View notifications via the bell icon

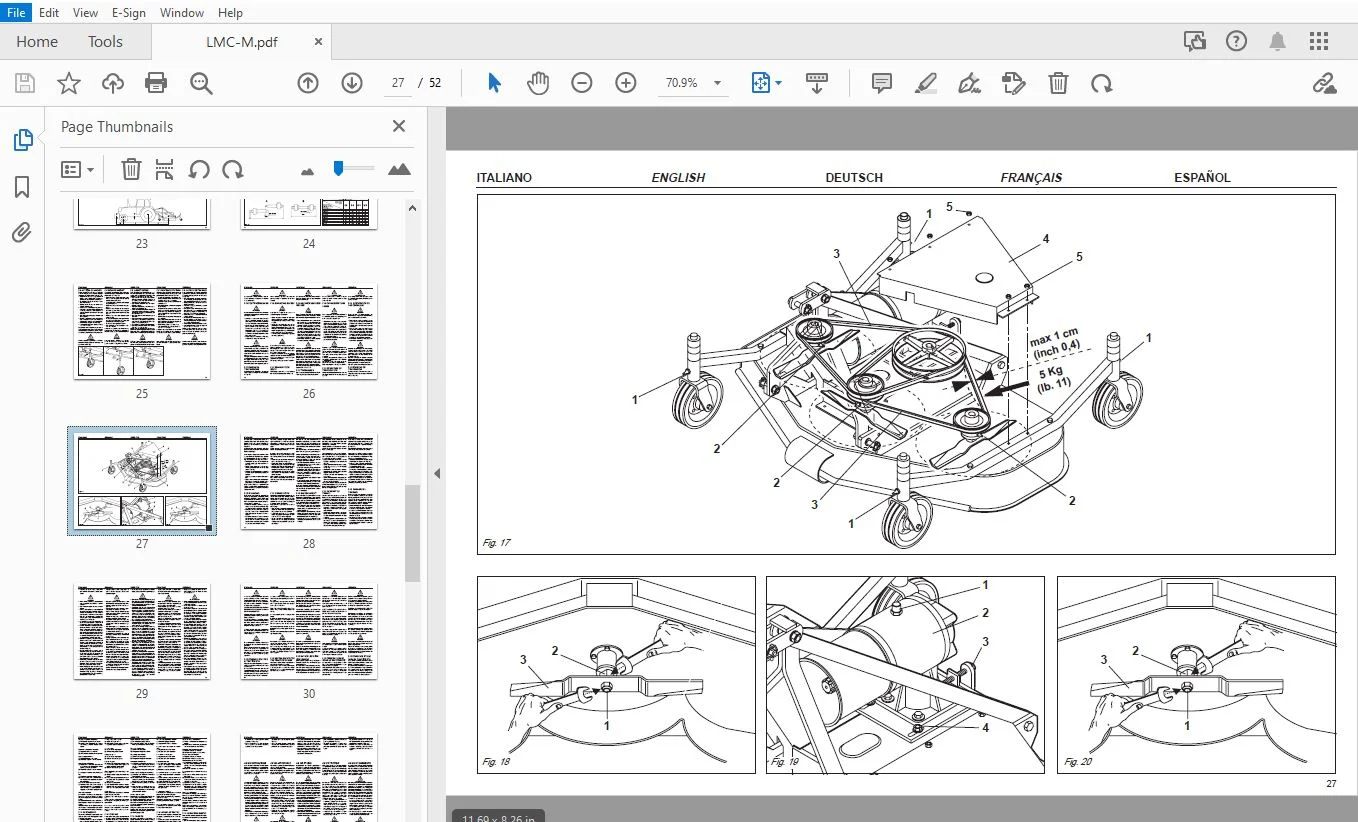[1278, 41]
